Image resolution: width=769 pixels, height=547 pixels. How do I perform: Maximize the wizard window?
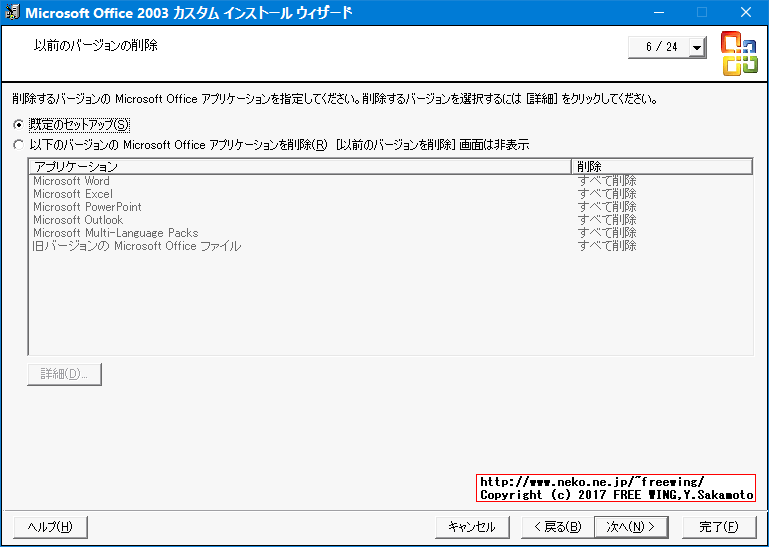(x=702, y=12)
